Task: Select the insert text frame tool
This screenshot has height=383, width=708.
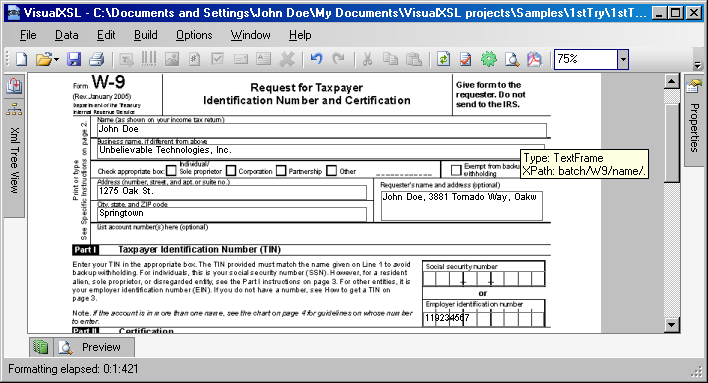Action: pyautogui.click(x=126, y=59)
